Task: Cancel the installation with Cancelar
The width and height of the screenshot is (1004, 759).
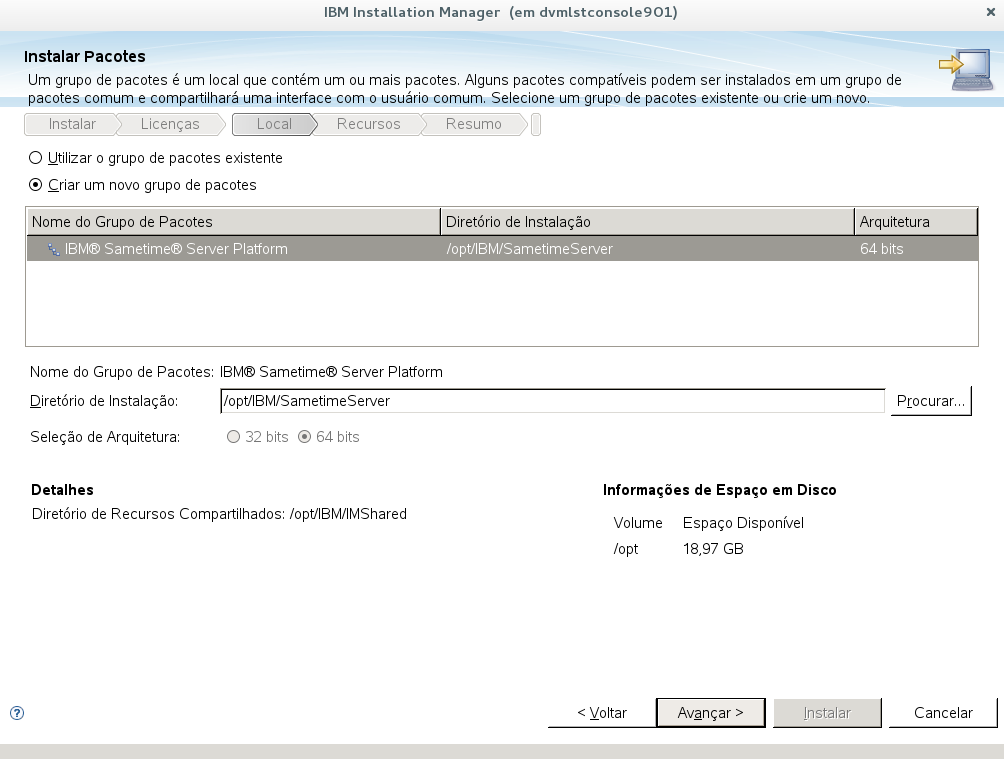Action: click(943, 713)
